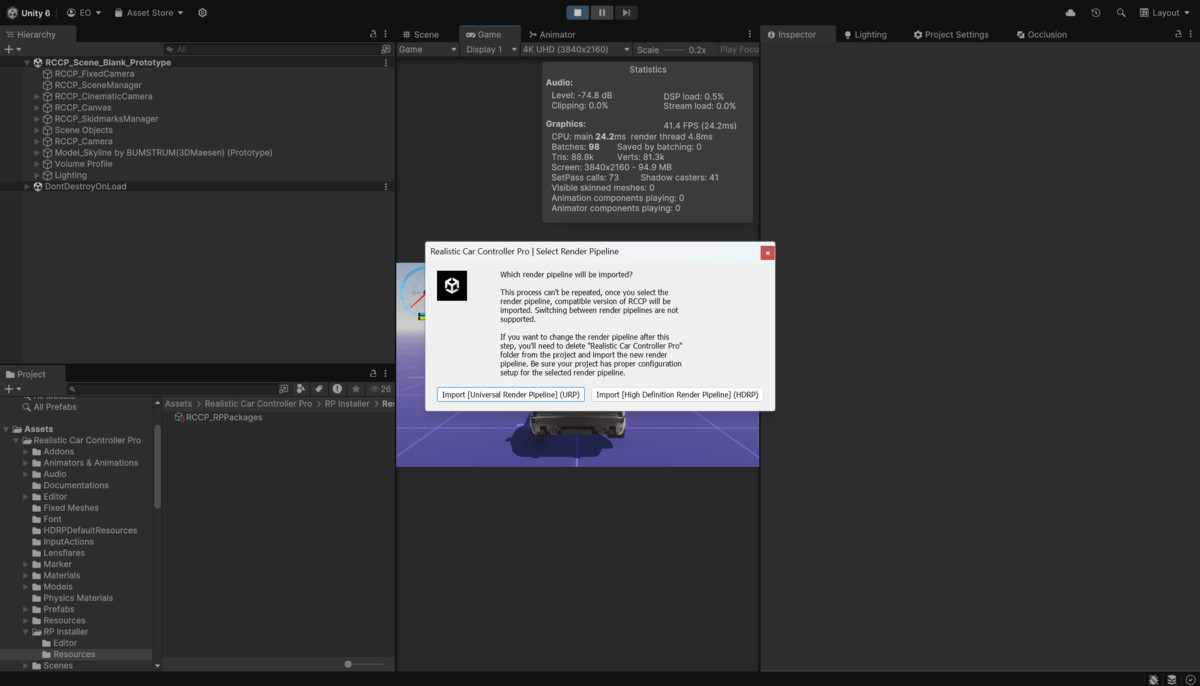The width and height of the screenshot is (1200, 686).
Task: Open the Unity Search magnifier in top toolbar
Action: coord(1121,13)
